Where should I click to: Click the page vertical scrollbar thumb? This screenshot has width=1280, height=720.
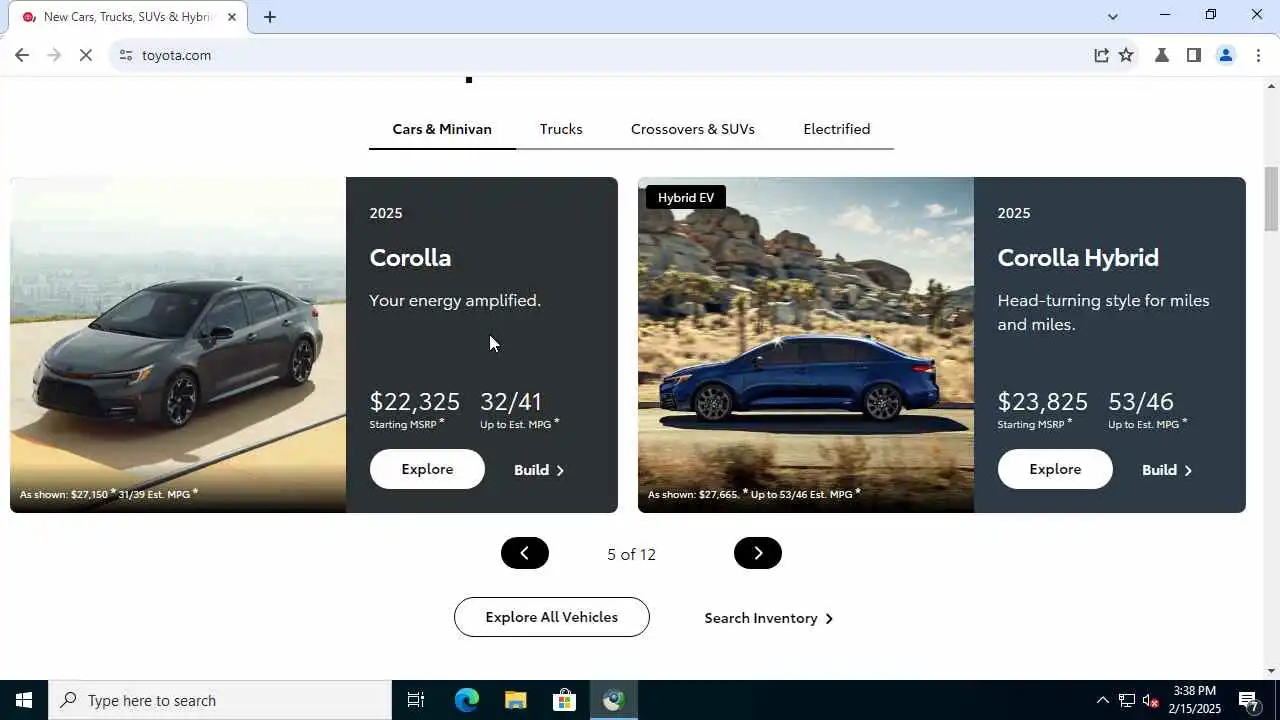point(1271,199)
